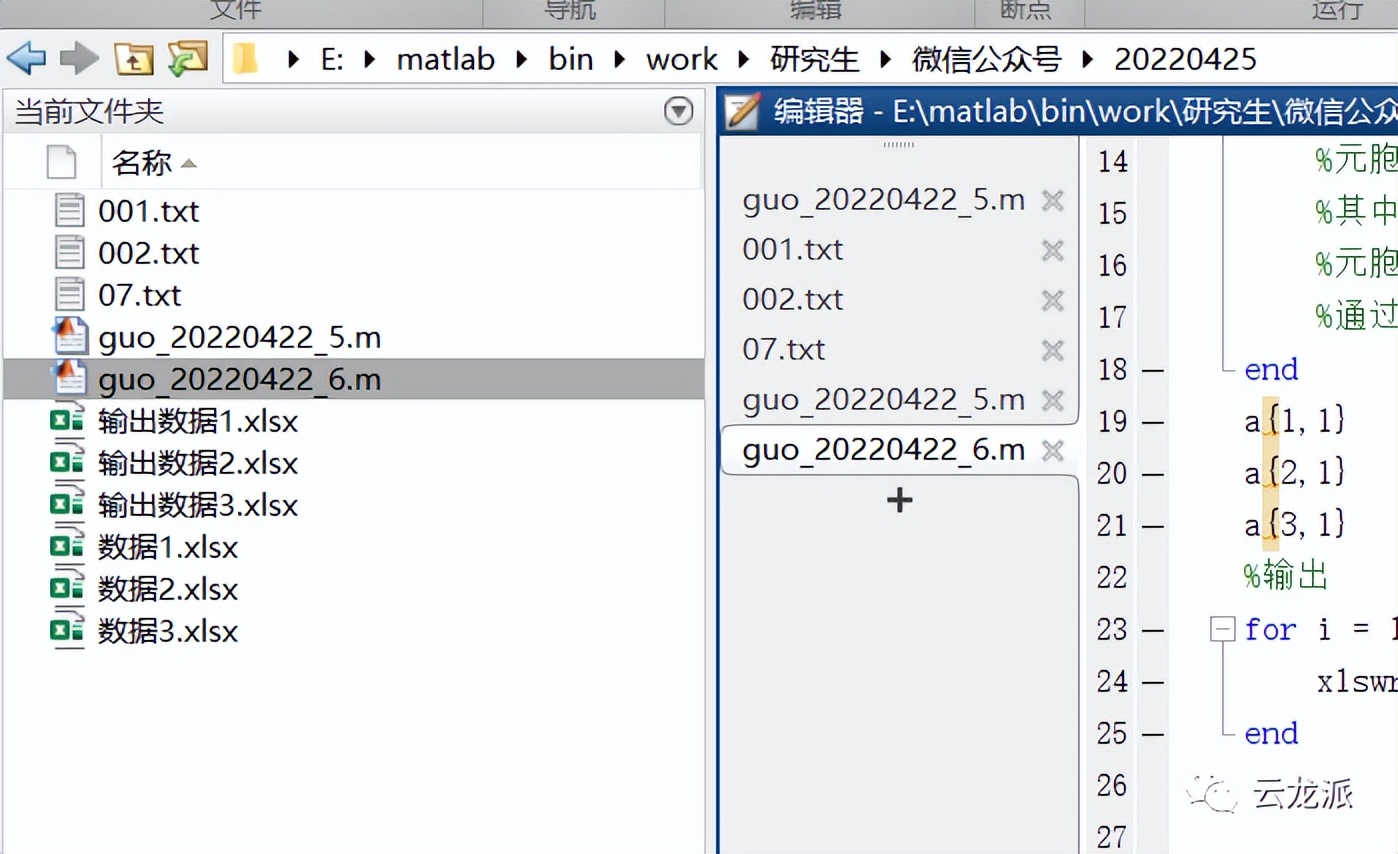
Task: Click the Excel icon next to 数据3.xlsx
Action: pyautogui.click(x=67, y=631)
